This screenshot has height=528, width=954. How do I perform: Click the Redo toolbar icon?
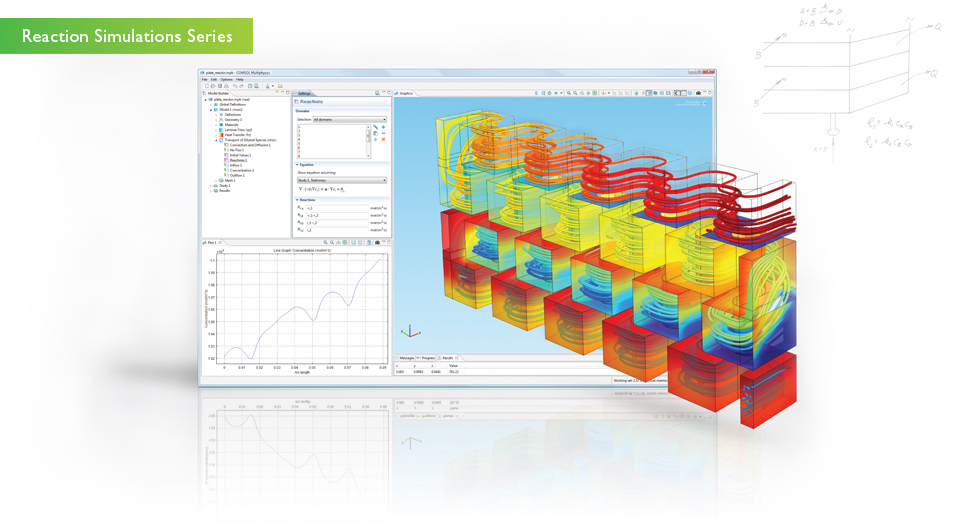(242, 86)
